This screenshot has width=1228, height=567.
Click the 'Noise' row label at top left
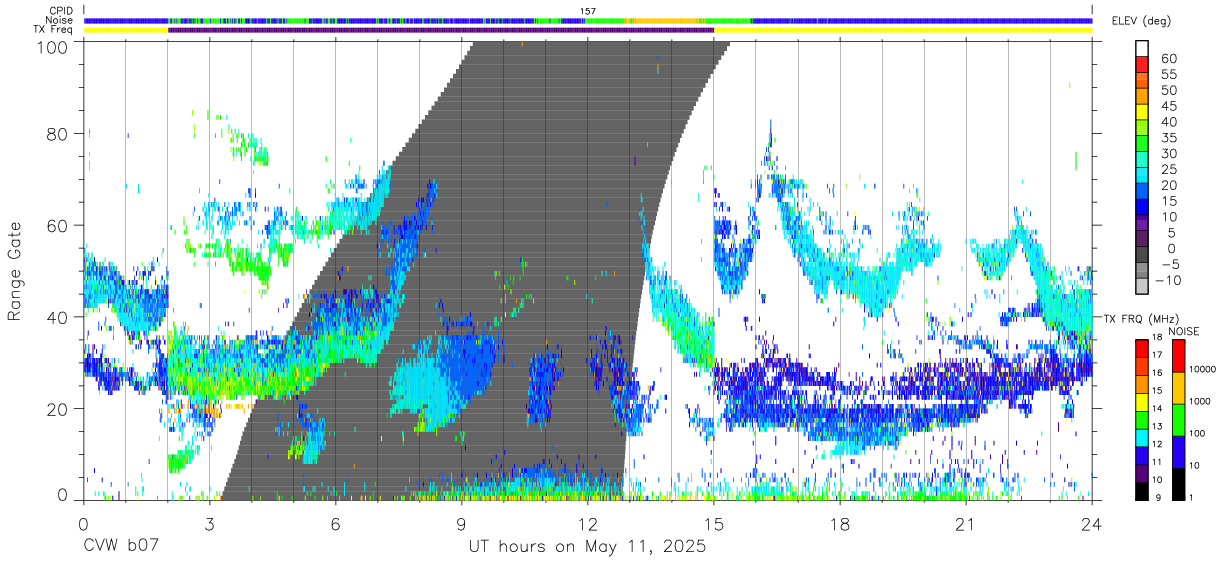click(x=60, y=20)
